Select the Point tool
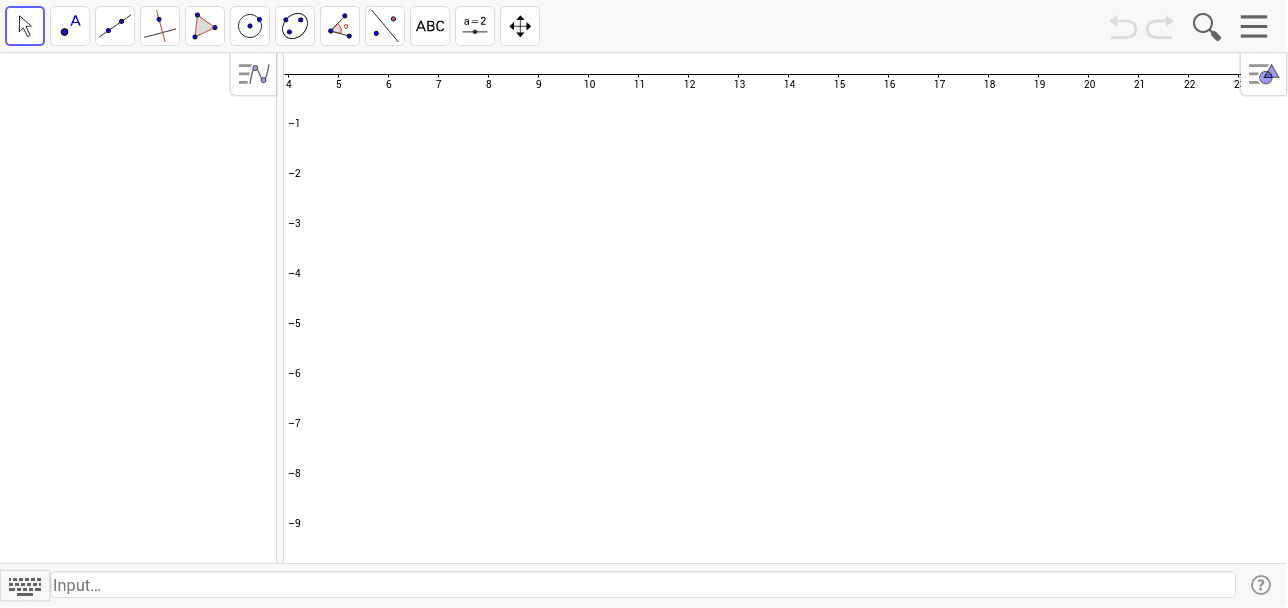 tap(70, 26)
